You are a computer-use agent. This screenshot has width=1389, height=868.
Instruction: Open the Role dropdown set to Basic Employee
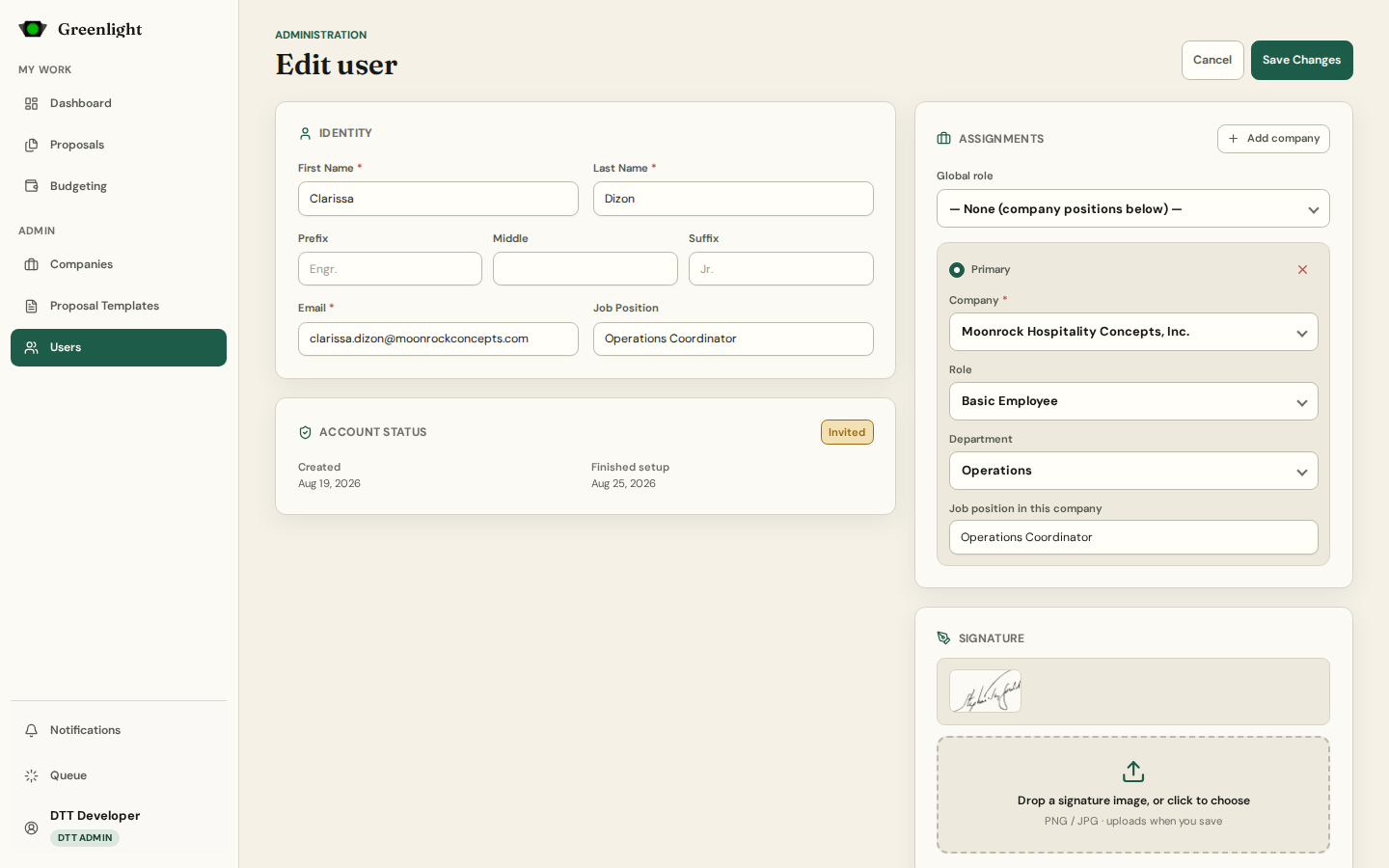pyautogui.click(x=1133, y=401)
